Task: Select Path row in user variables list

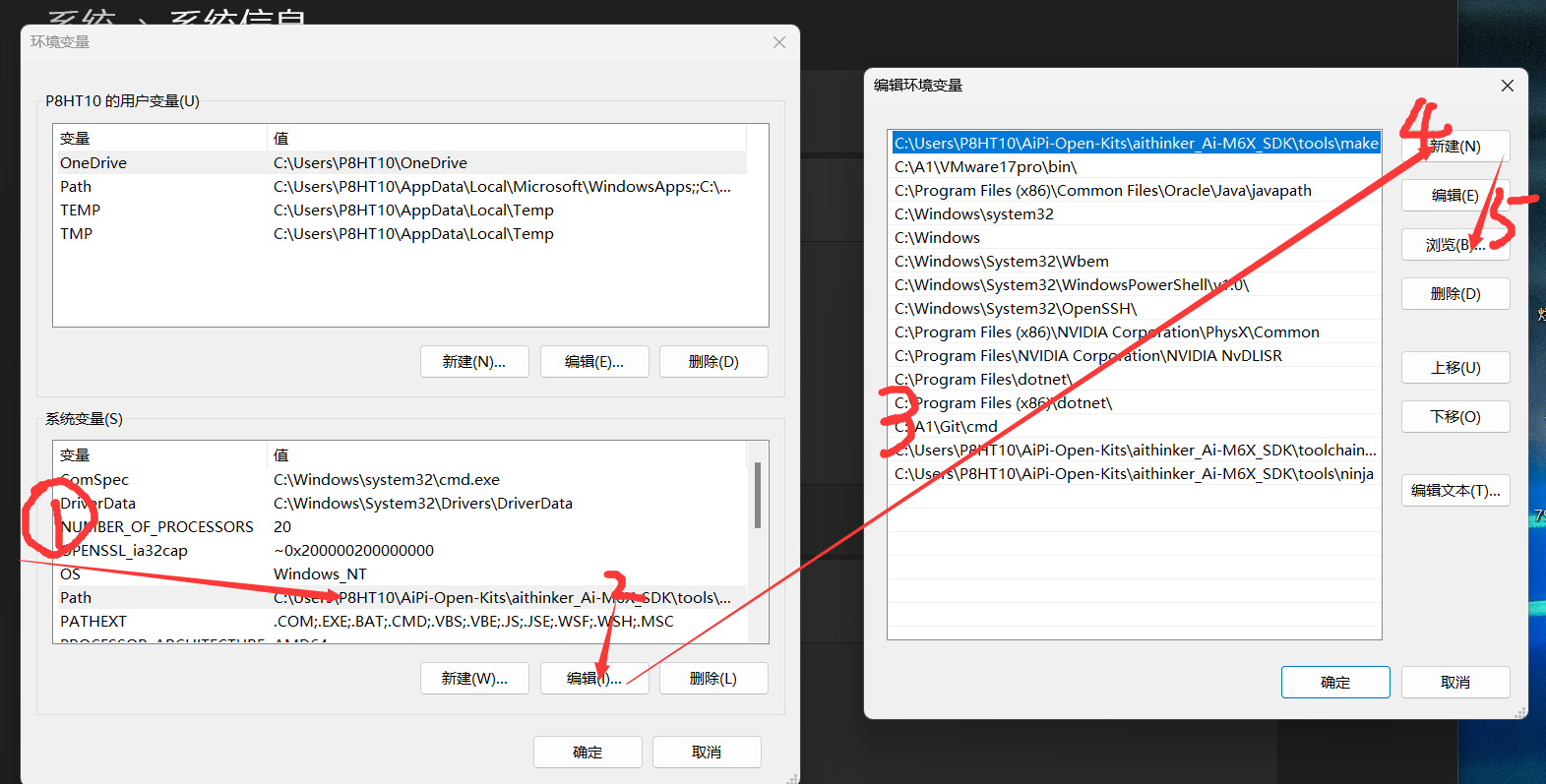Action: coord(401,186)
